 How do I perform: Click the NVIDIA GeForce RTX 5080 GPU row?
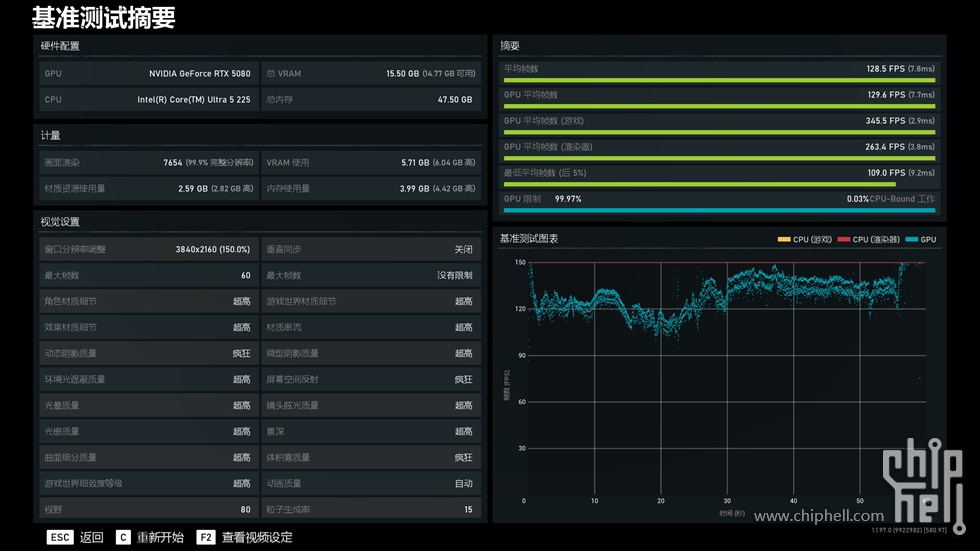[147, 73]
